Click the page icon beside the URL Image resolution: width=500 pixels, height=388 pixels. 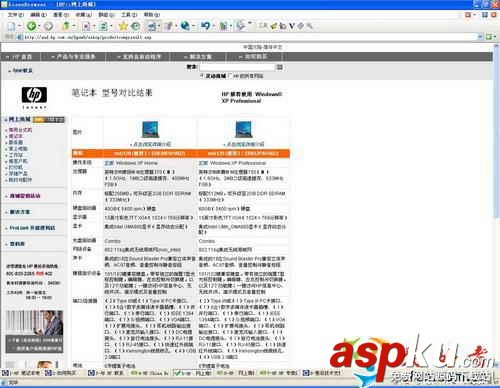[20, 37]
